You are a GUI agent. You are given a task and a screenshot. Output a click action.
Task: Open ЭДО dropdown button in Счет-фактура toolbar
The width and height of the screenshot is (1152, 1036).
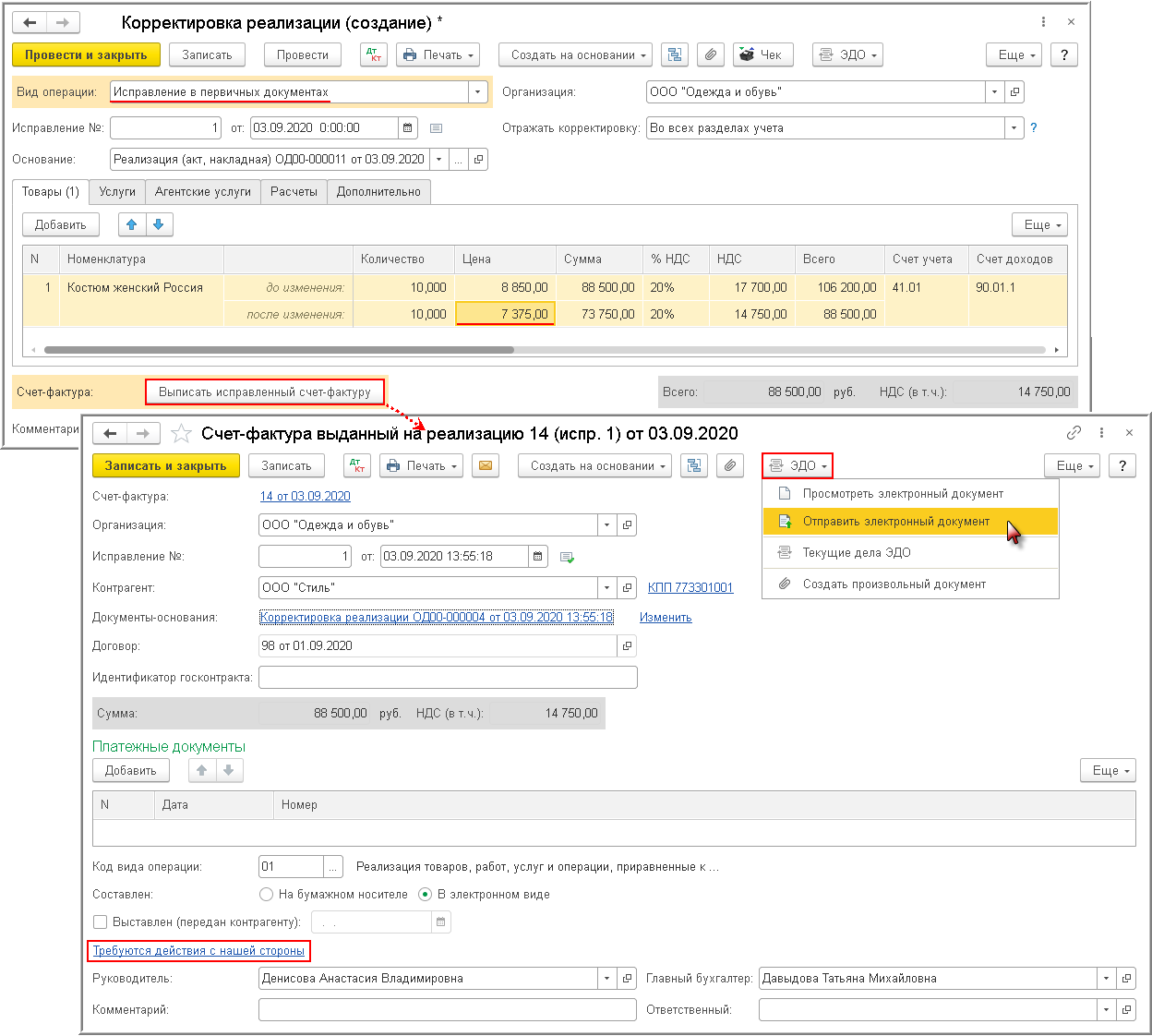point(798,466)
